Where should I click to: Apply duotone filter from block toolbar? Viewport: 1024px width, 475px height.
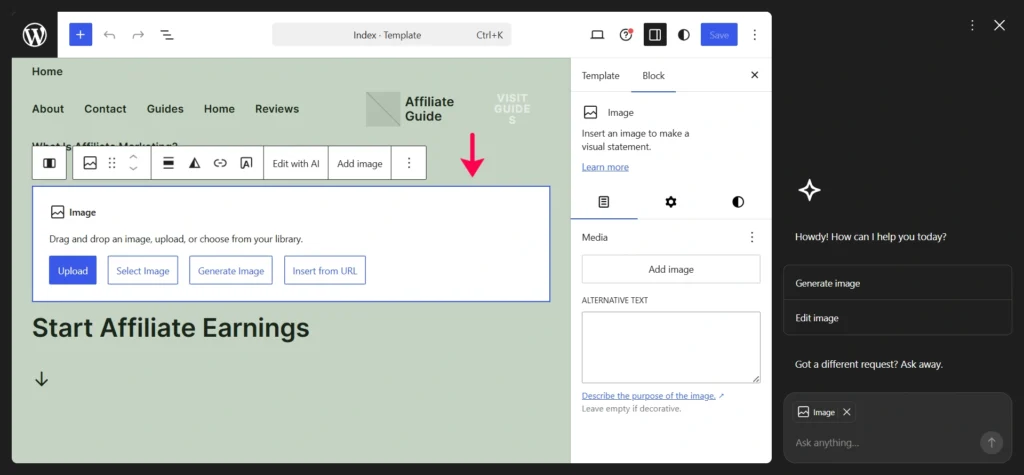(194, 163)
